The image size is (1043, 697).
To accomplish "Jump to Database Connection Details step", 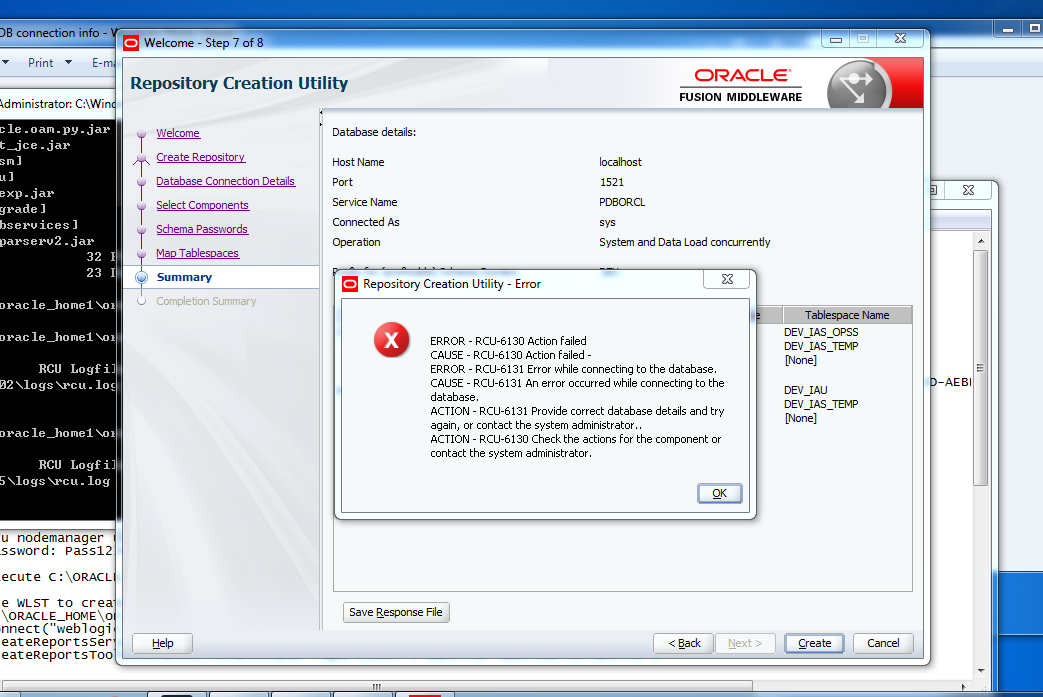I will (225, 181).
